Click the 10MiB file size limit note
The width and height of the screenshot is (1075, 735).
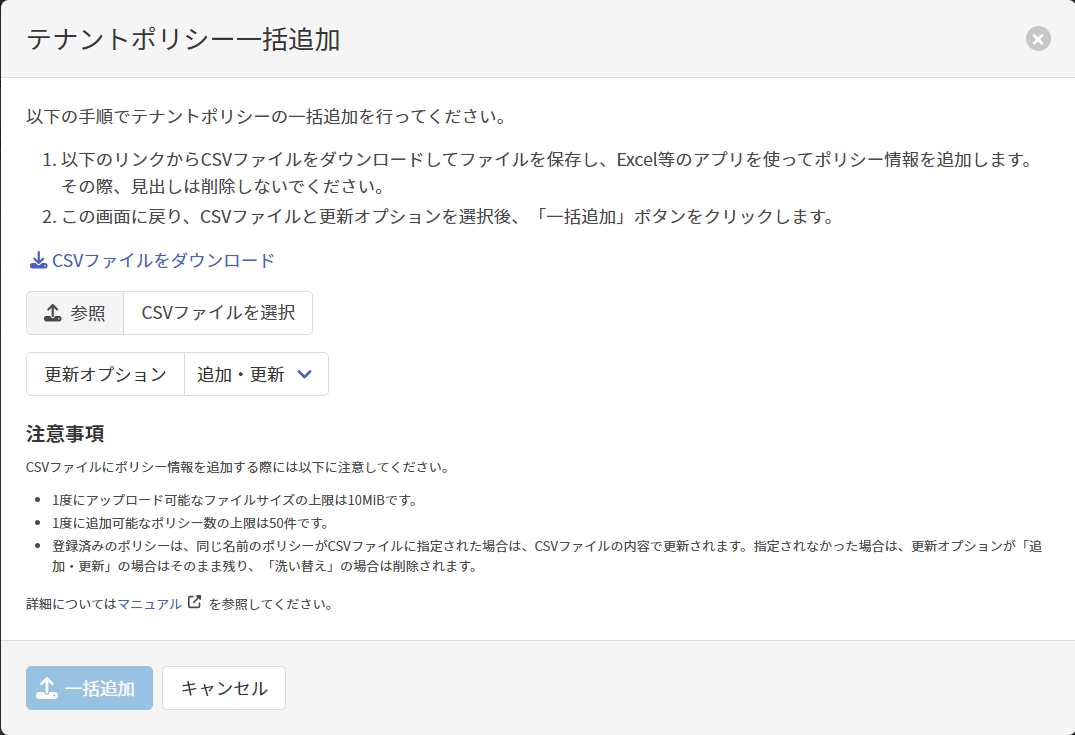[x=234, y=500]
